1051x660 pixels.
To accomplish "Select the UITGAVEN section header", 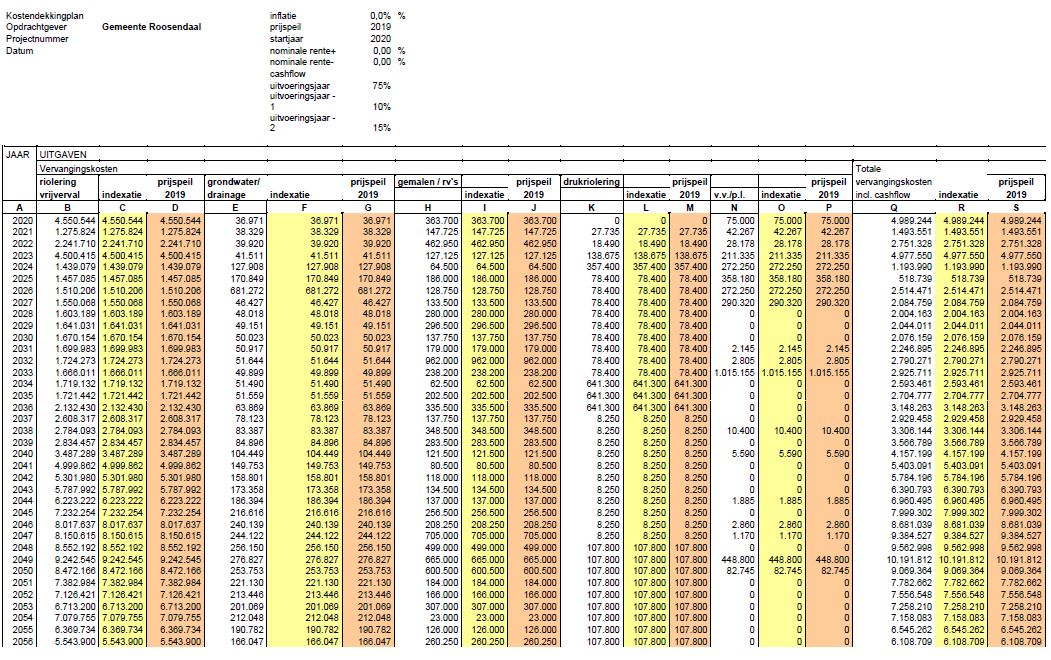I will (62, 155).
